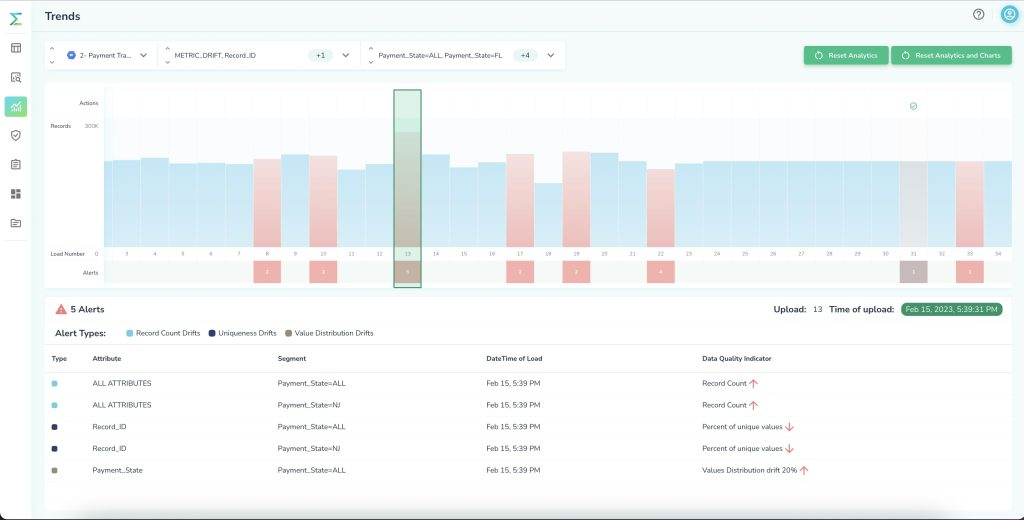Image resolution: width=1024 pixels, height=520 pixels.
Task: Click the +4 segment count badge
Action: pos(525,56)
